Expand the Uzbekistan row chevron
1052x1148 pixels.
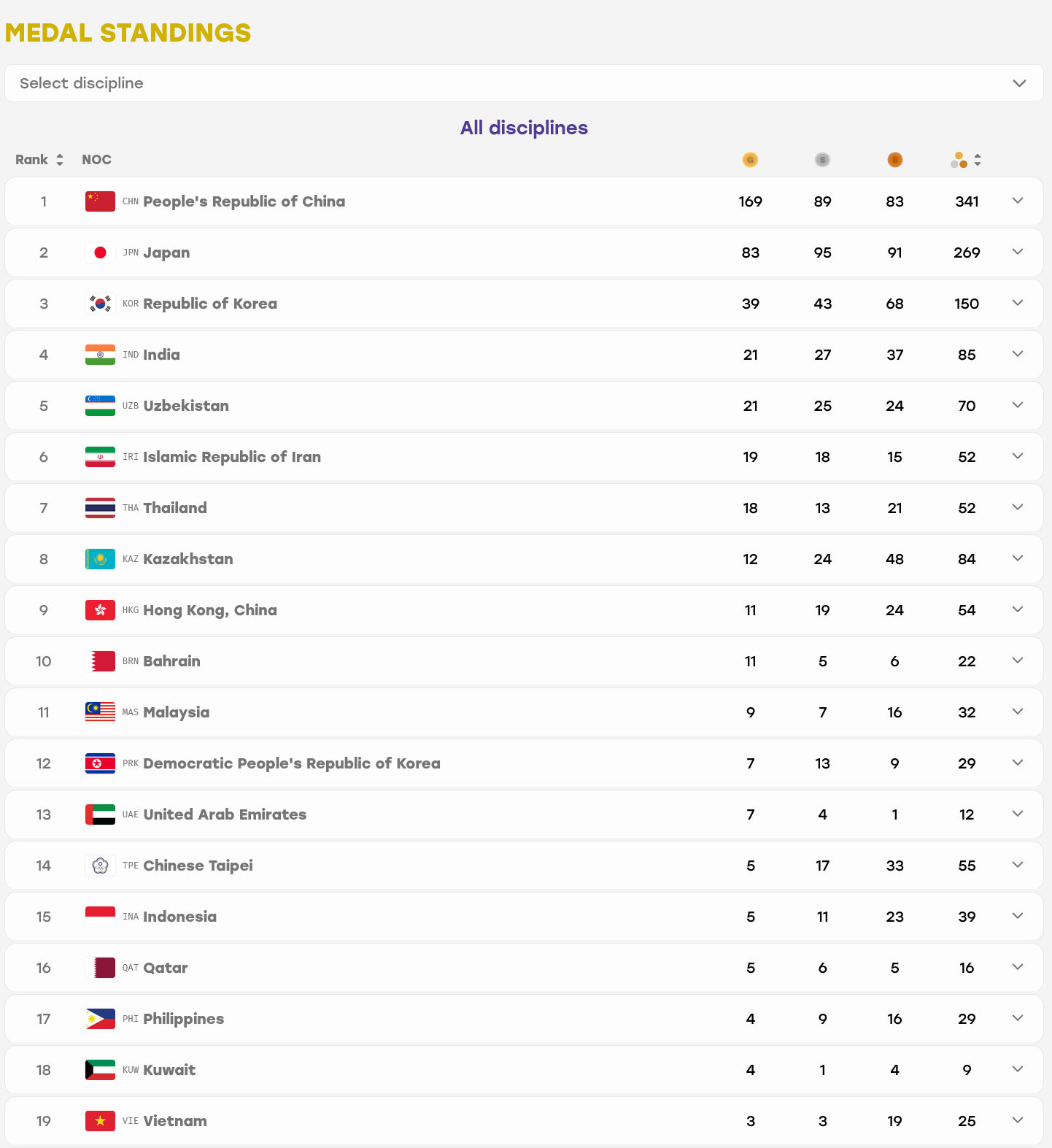(x=1018, y=405)
